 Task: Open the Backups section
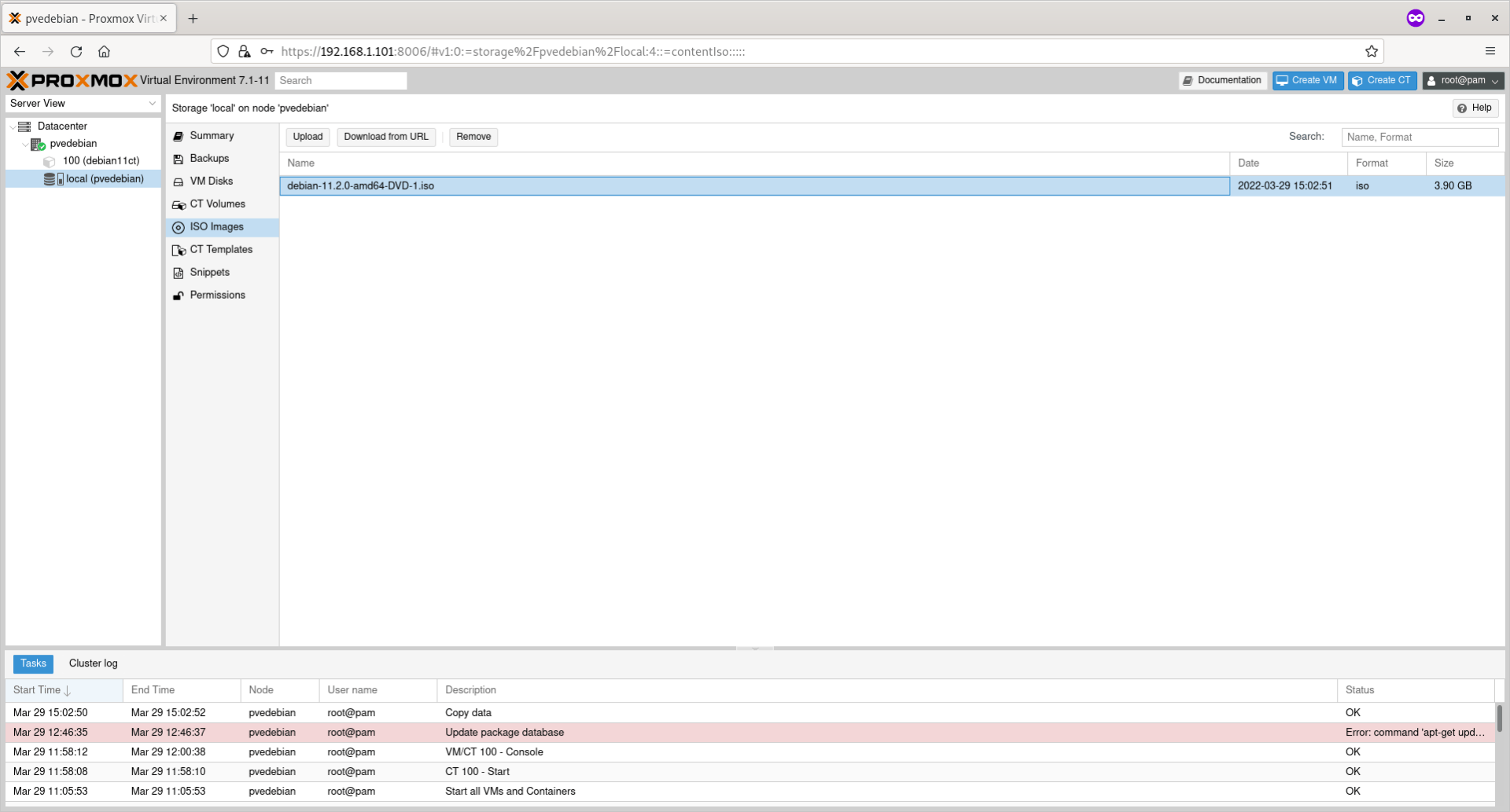(x=208, y=158)
